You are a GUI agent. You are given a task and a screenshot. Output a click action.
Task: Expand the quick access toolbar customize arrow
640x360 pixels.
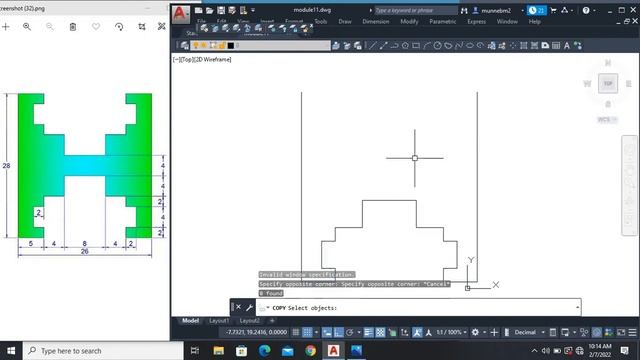click(253, 11)
